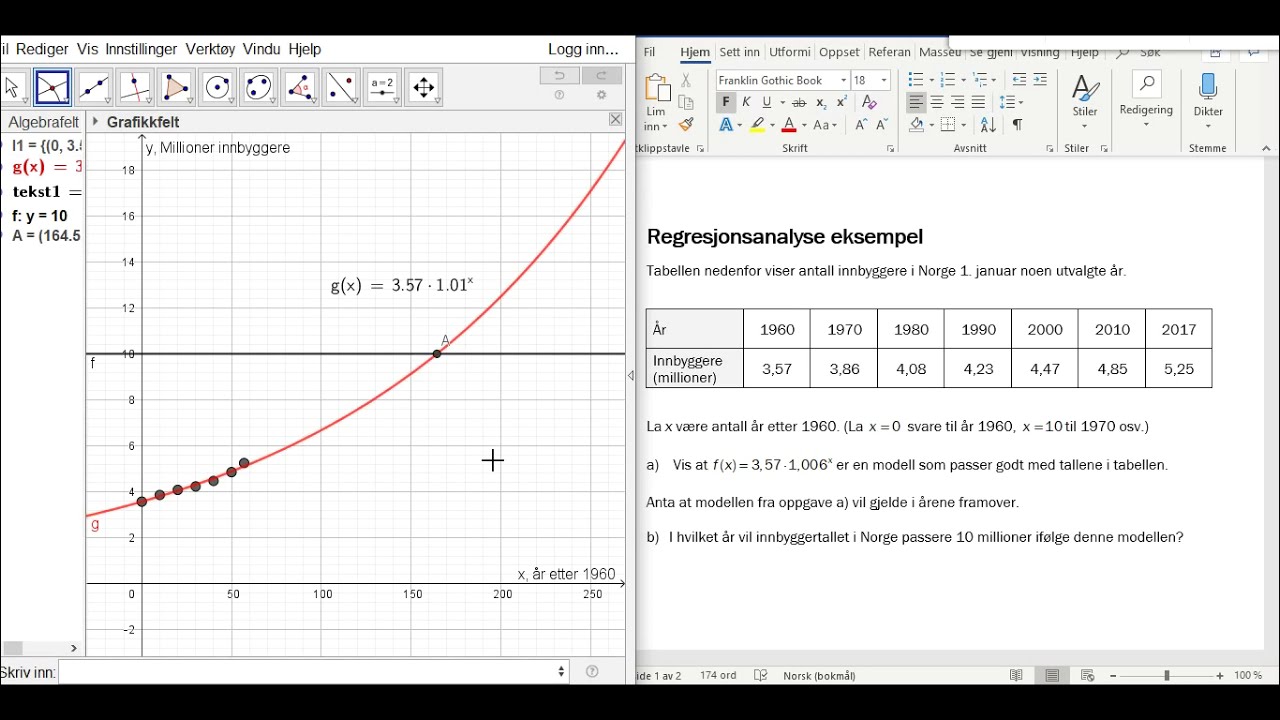Viewport: 1280px width, 720px height.
Task: Increase indent in Word Avsnitt group
Action: (x=1040, y=80)
